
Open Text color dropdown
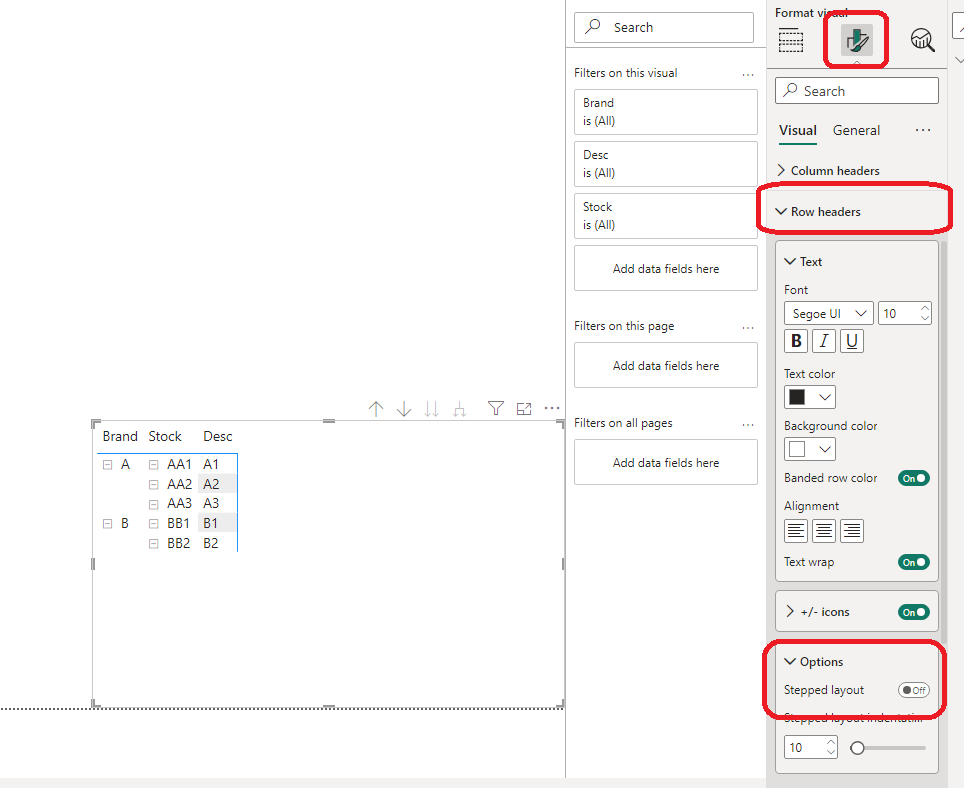click(x=810, y=397)
